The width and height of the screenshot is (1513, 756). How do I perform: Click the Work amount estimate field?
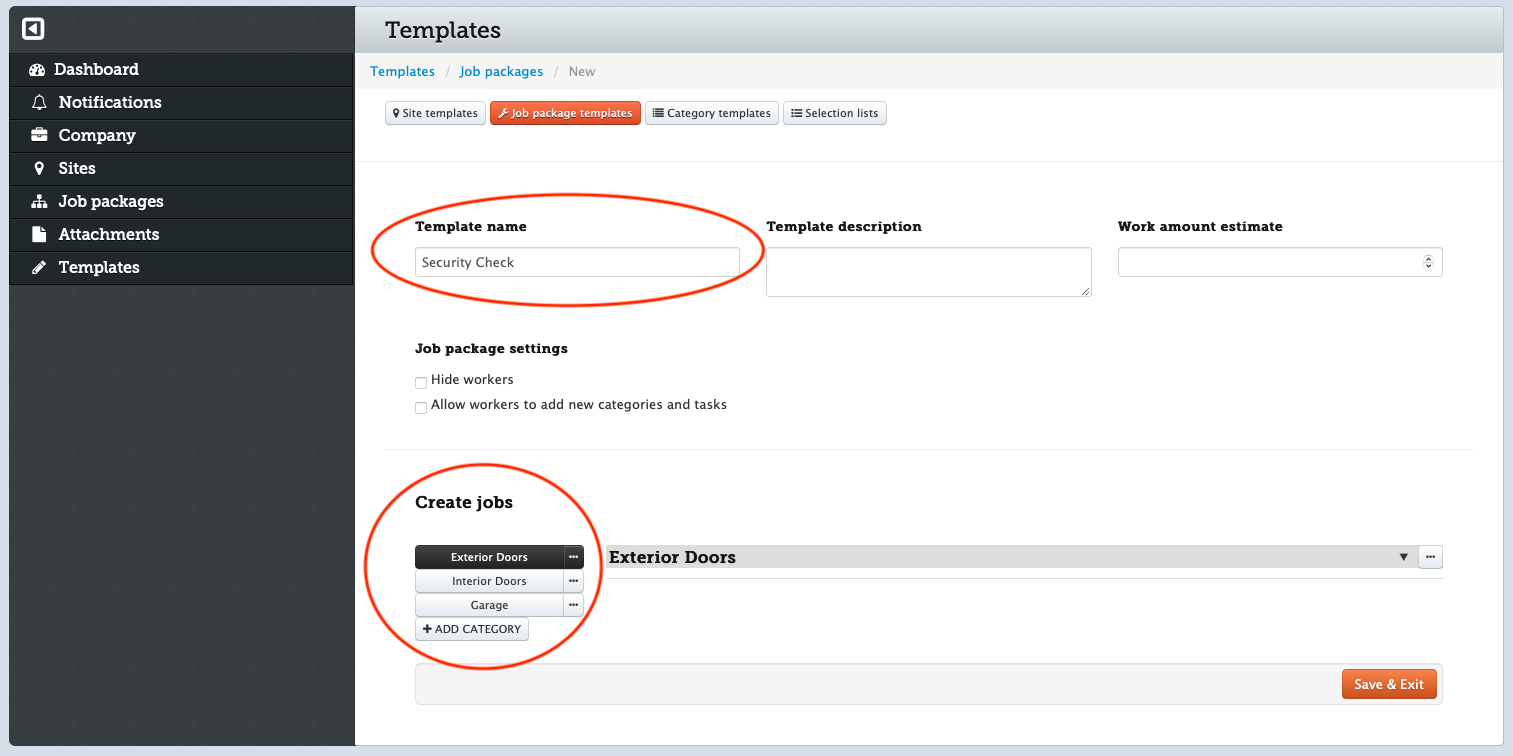pyautogui.click(x=1280, y=262)
